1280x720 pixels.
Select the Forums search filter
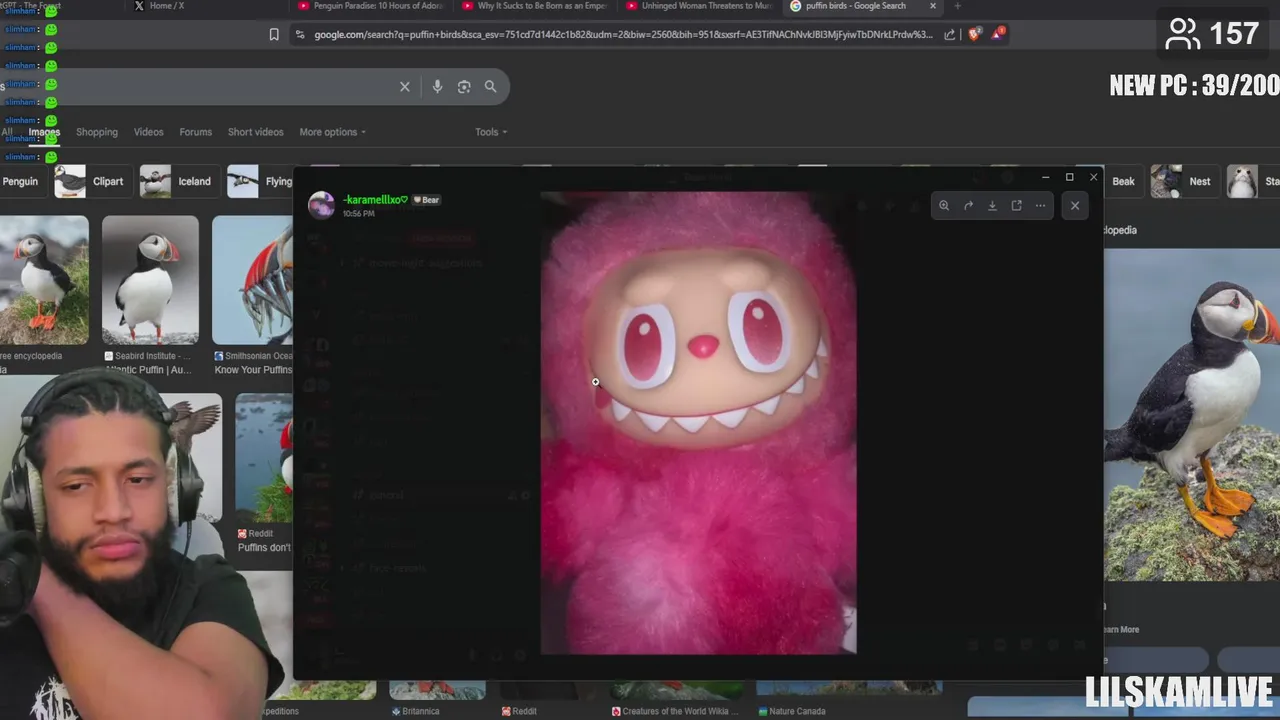(195, 132)
